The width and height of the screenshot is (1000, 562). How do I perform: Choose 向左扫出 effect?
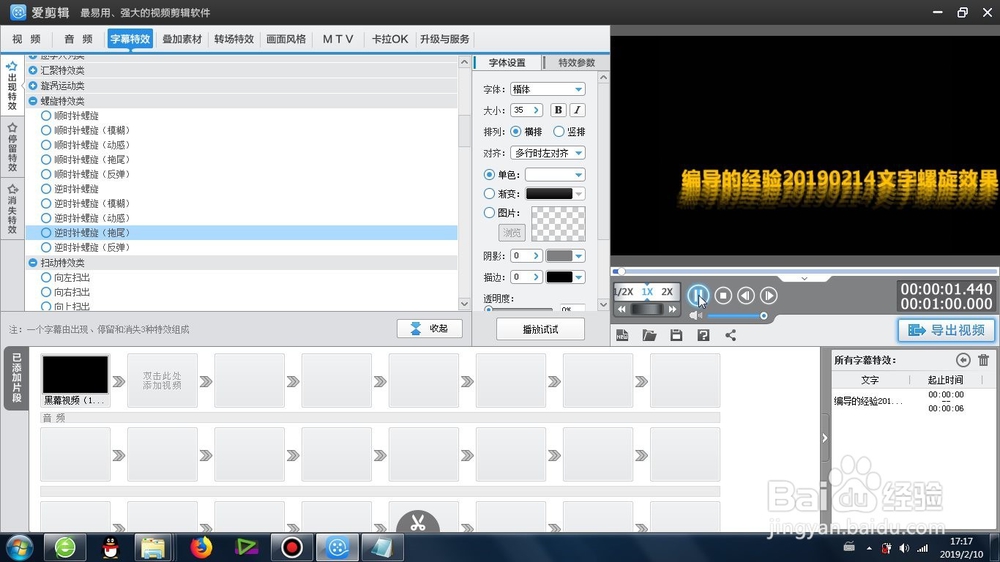pyautogui.click(x=65, y=277)
